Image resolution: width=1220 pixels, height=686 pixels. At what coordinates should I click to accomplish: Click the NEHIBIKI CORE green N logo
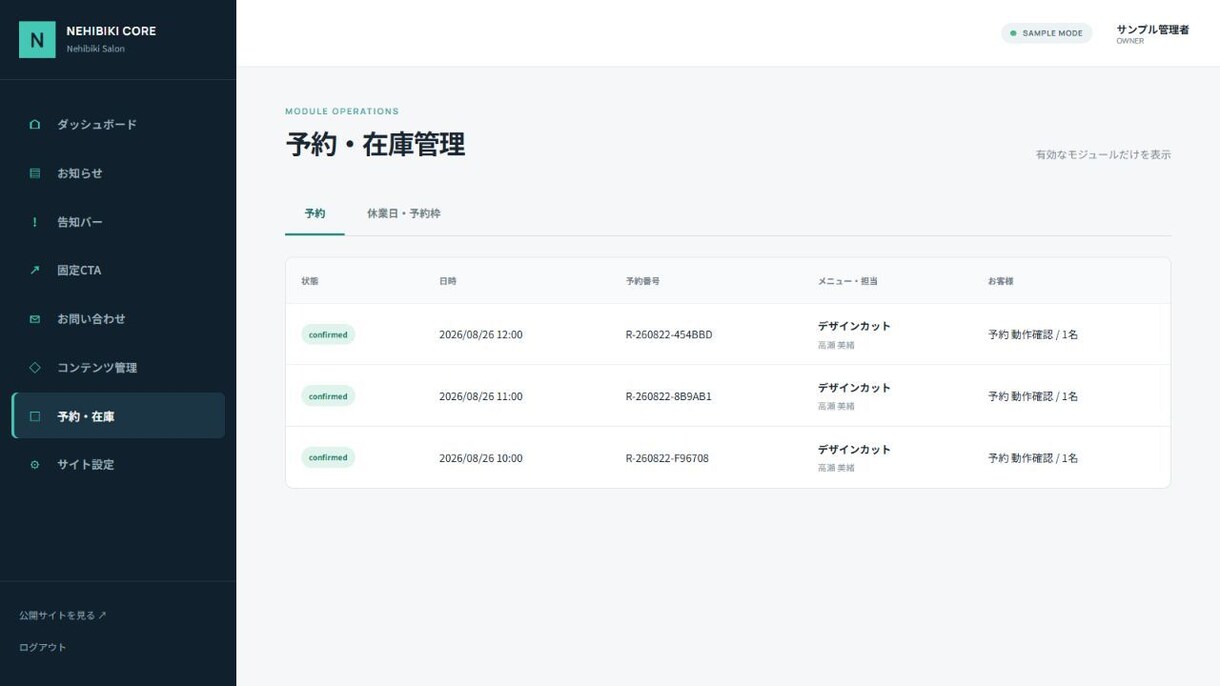[x=37, y=39]
